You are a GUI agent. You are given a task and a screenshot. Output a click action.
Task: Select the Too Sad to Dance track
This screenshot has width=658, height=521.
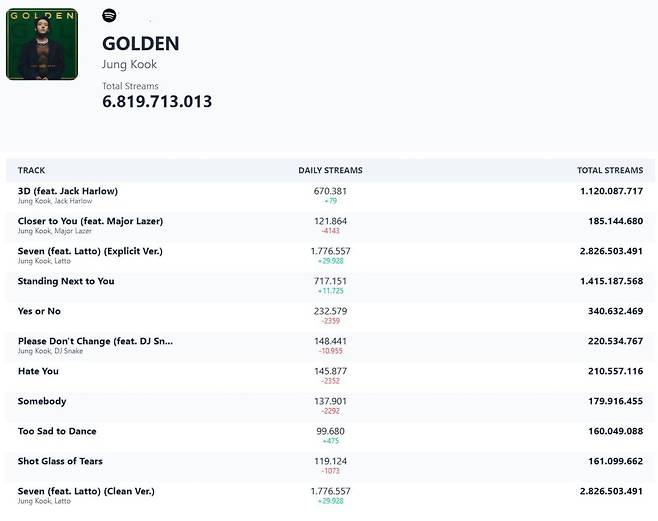point(57,431)
